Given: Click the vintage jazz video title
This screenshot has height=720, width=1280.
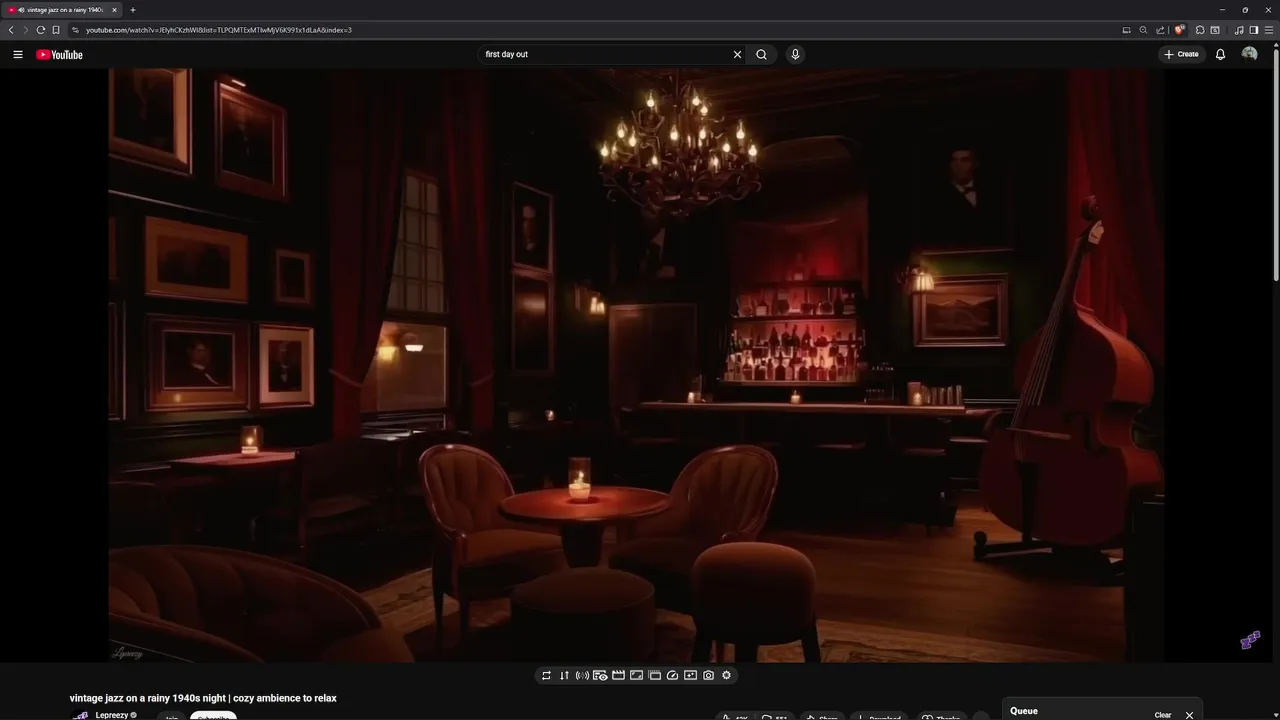Looking at the screenshot, I should 203,698.
